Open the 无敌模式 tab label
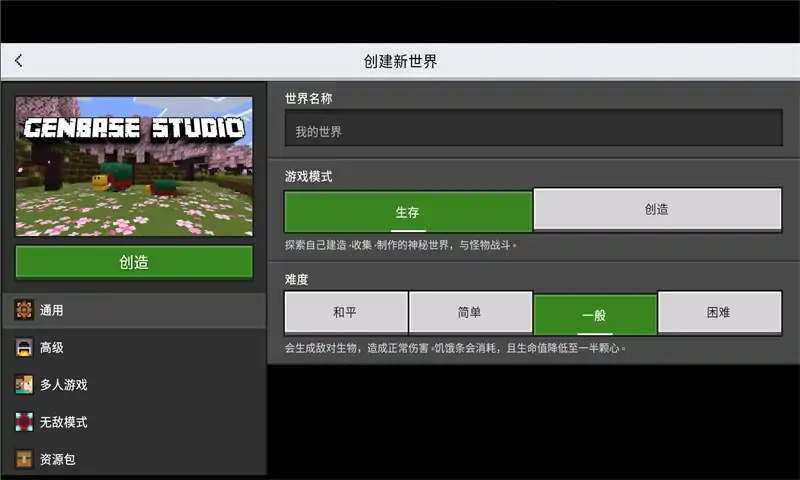The height and width of the screenshot is (480, 800). click(64, 422)
